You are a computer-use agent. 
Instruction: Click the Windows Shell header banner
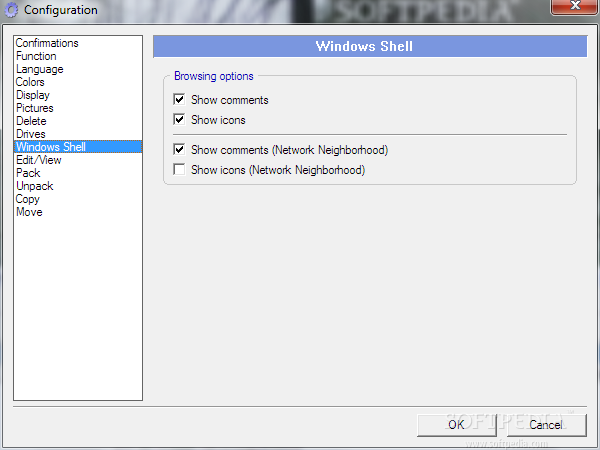tap(370, 46)
